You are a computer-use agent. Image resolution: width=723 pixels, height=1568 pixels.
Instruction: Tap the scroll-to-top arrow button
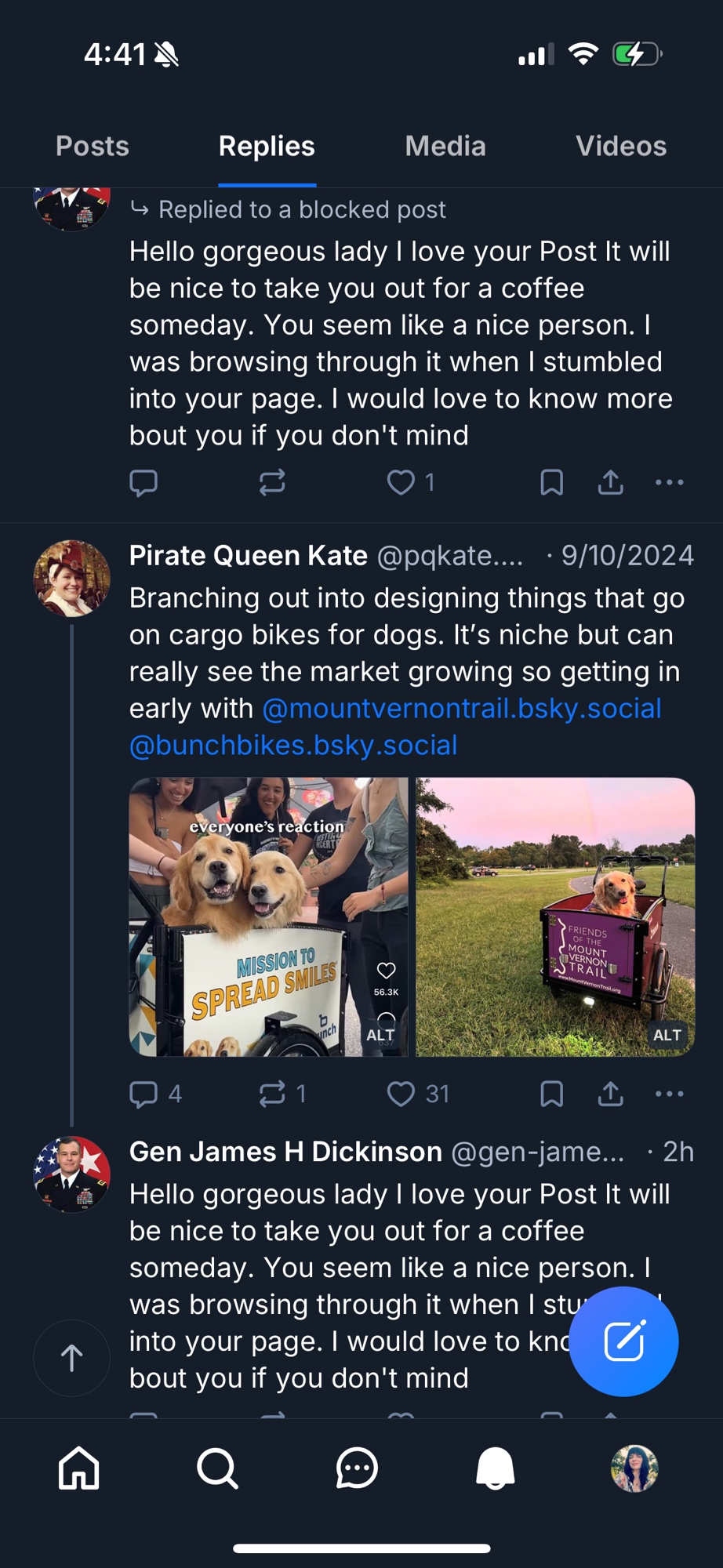(72, 1358)
